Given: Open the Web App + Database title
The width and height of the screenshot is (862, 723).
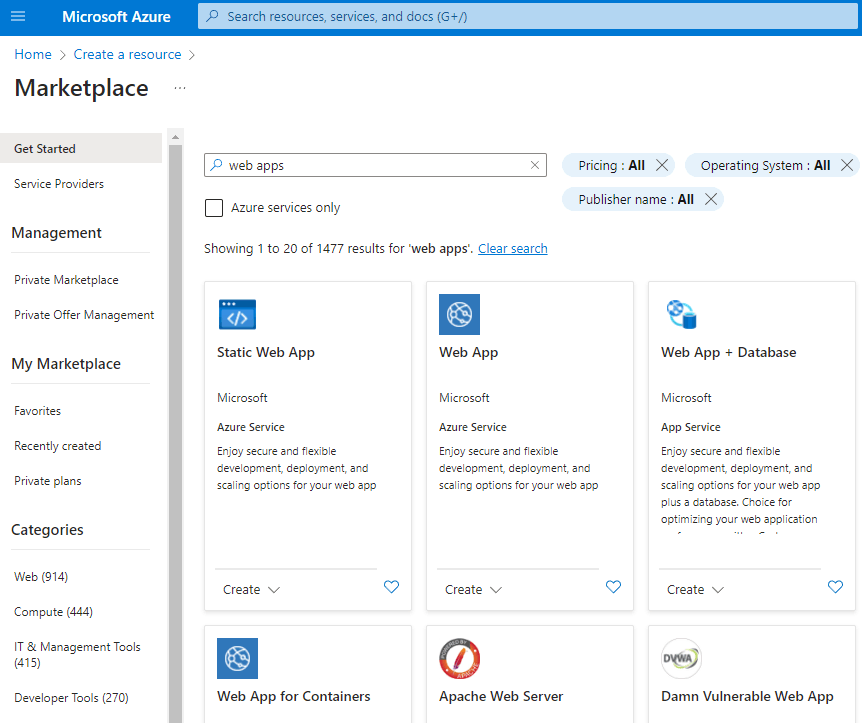Looking at the screenshot, I should click(728, 352).
